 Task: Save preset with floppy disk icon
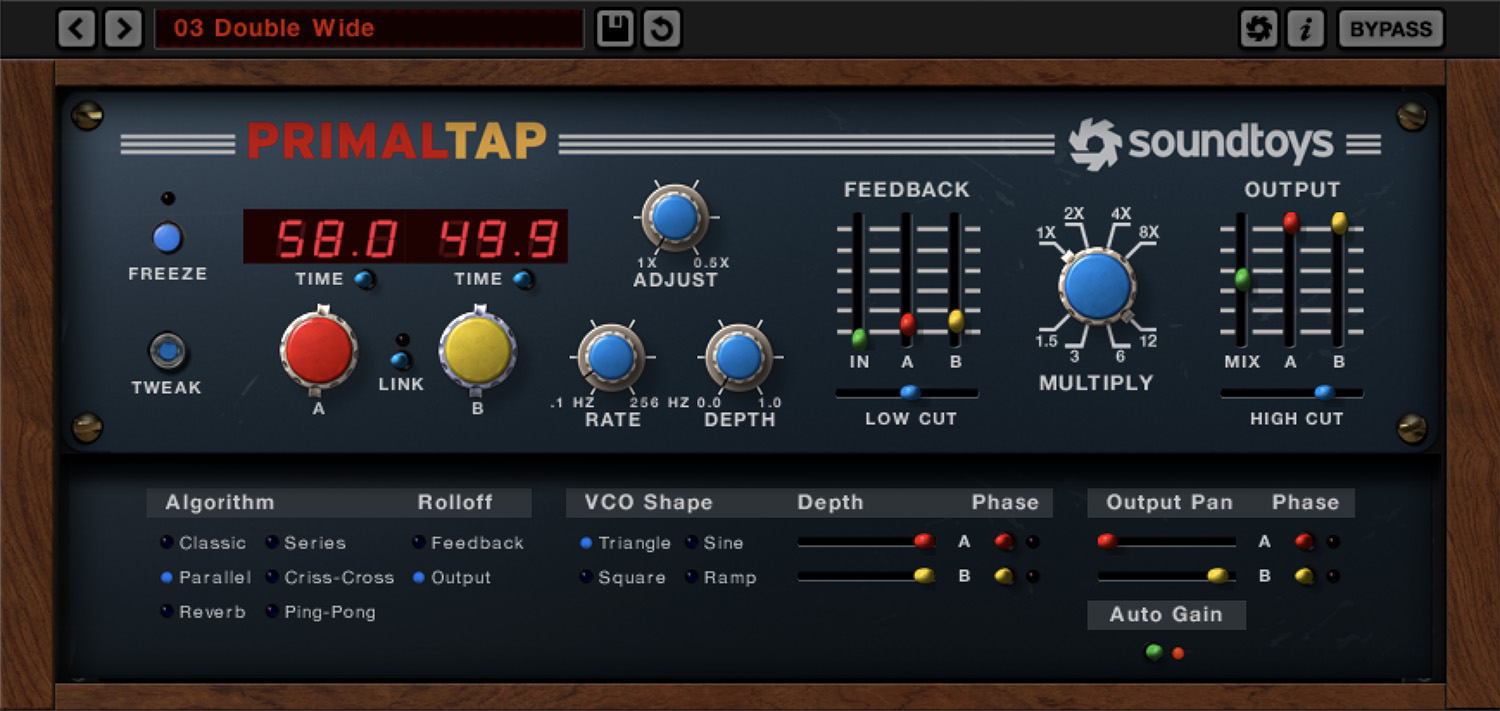tap(615, 29)
